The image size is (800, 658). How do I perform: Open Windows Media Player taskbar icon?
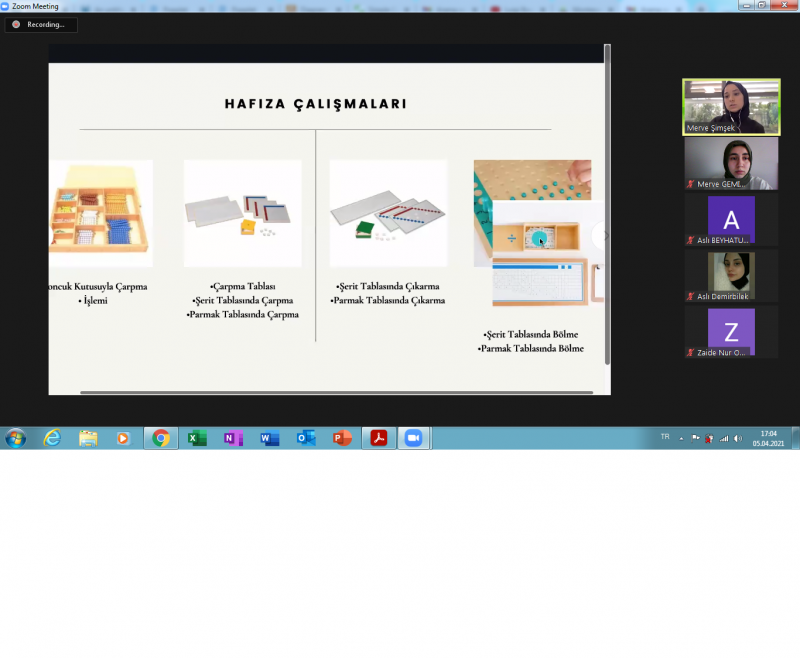[124, 438]
